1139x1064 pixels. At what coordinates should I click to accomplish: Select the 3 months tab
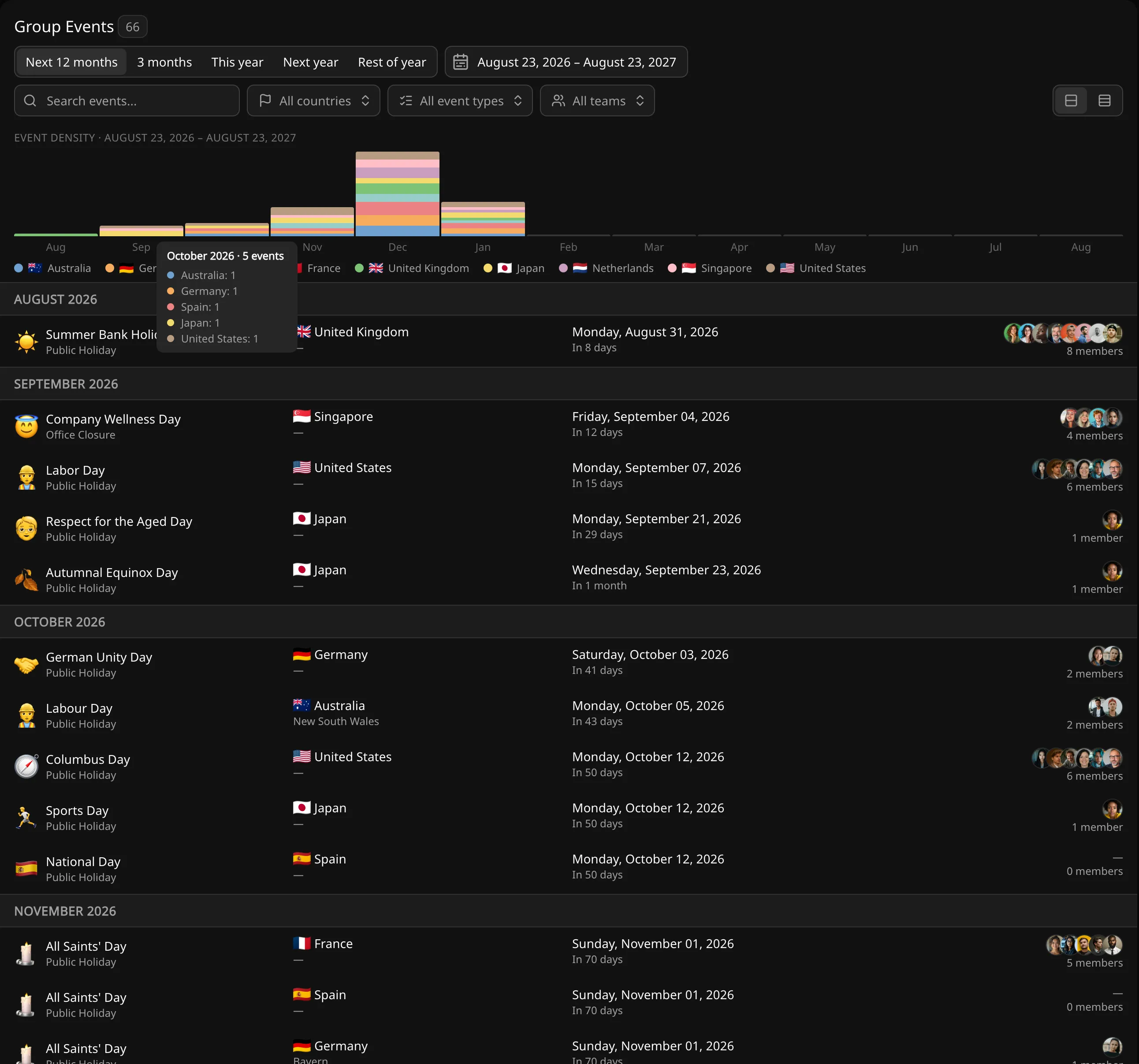coord(164,62)
